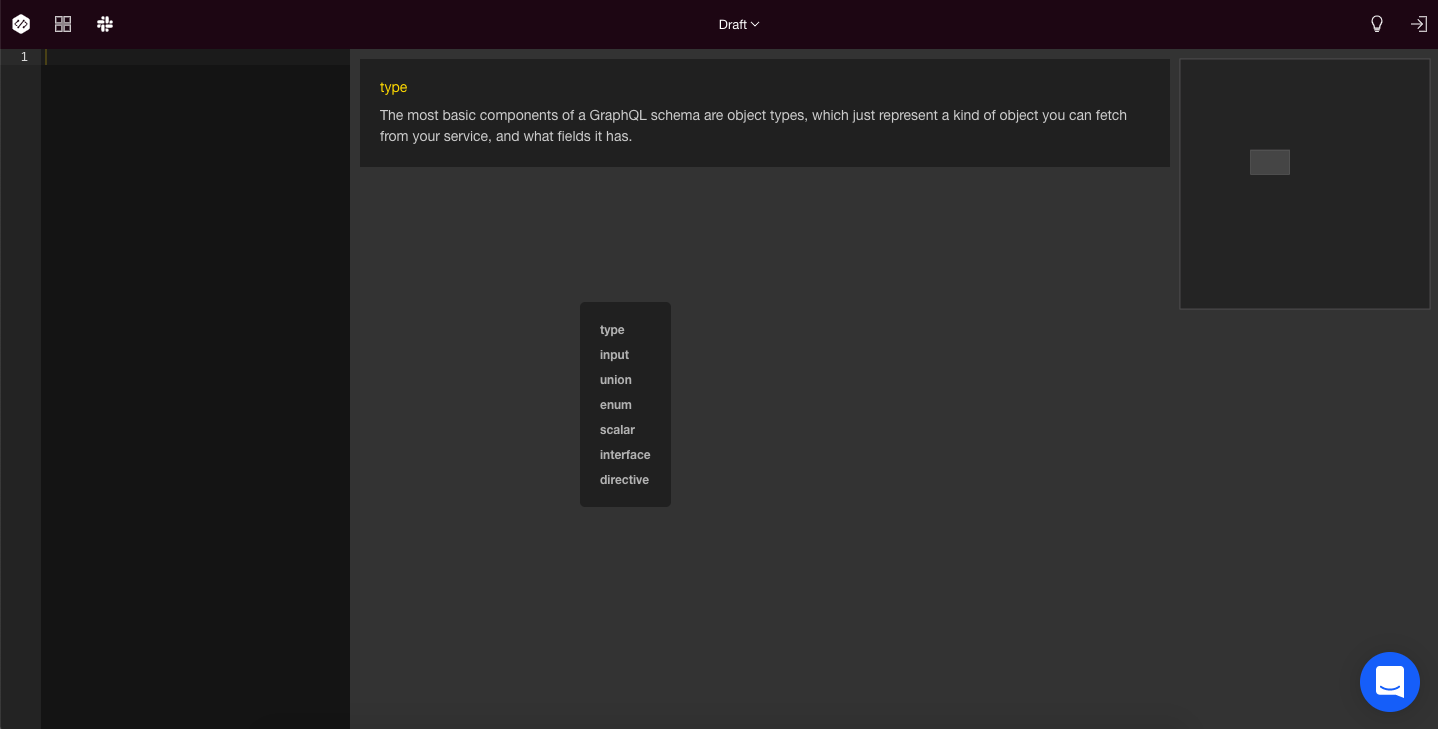Select "type" from the autocomplete list
The image size is (1438, 729).
coord(612,330)
